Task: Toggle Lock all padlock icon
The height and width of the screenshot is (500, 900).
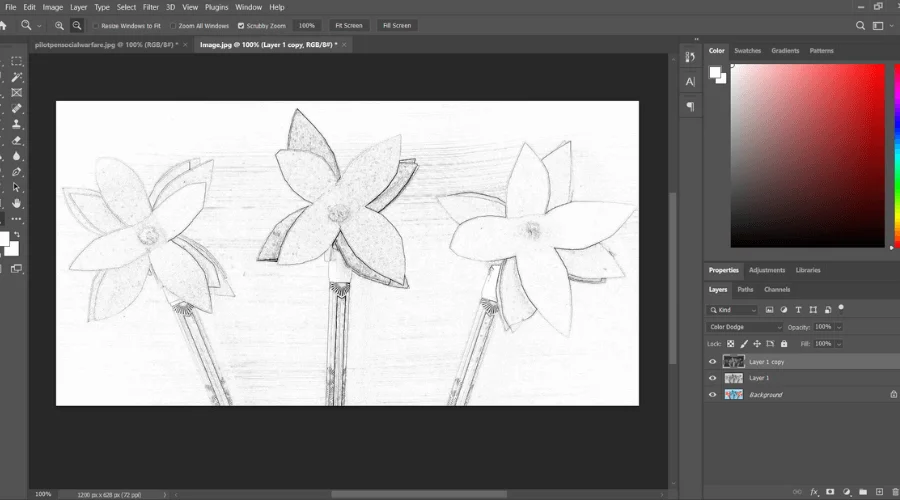Action: [784, 344]
